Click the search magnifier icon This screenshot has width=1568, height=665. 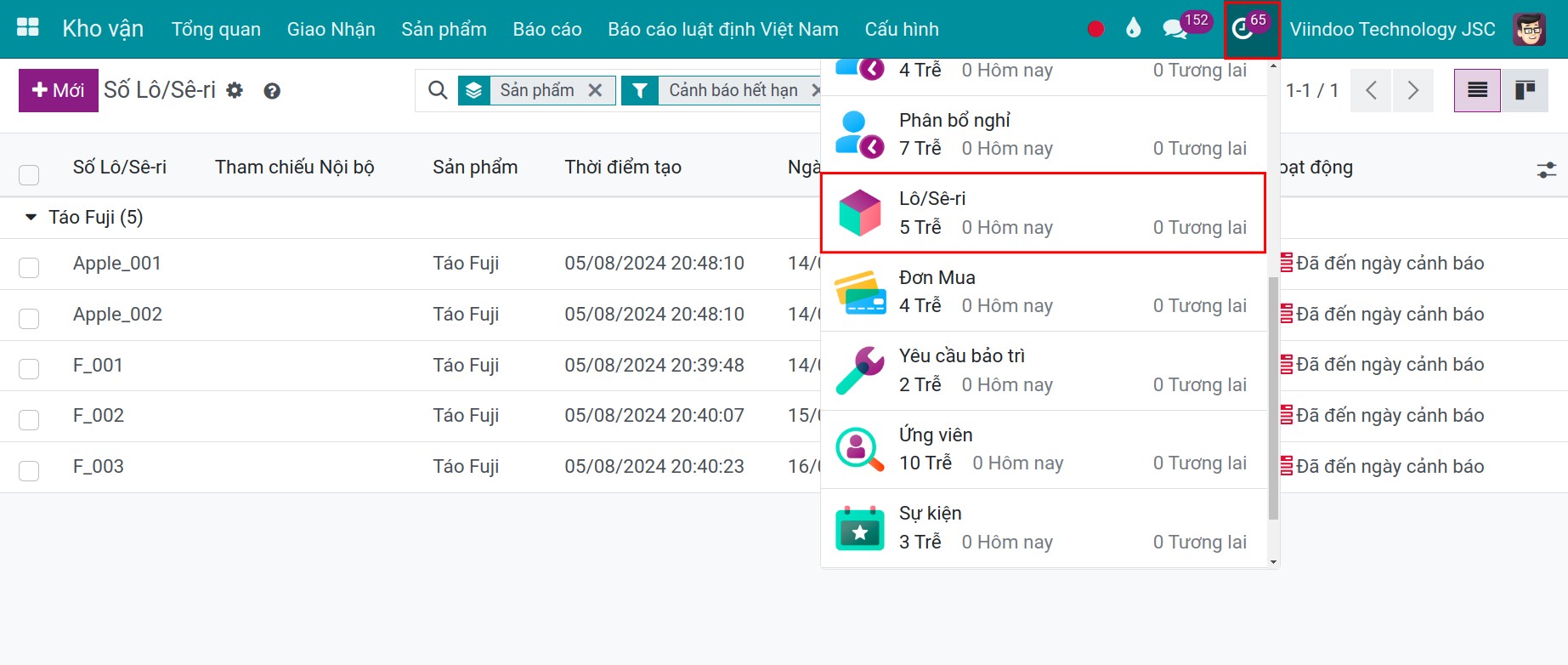(438, 90)
